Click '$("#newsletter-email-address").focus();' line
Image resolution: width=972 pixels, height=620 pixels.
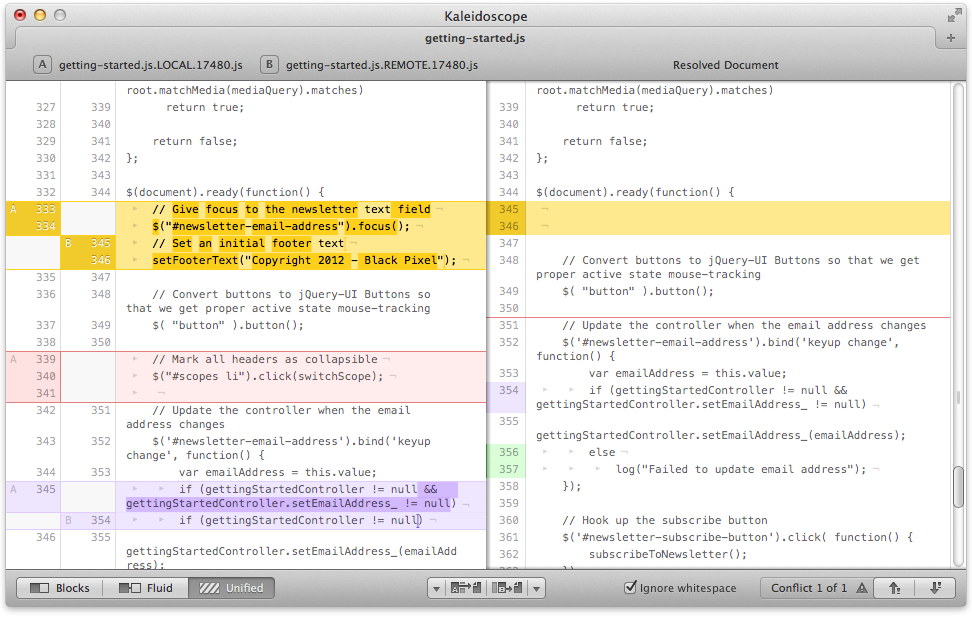click(x=281, y=226)
